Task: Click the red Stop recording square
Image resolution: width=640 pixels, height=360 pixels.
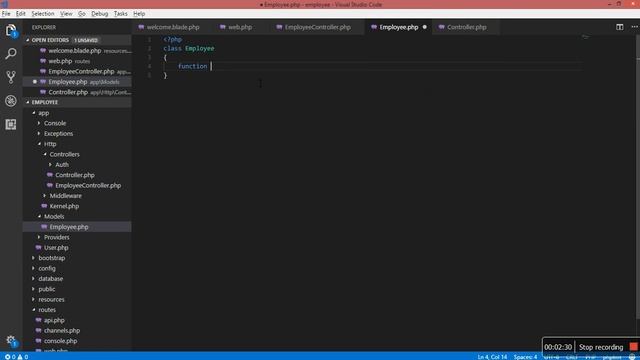Action: click(633, 347)
